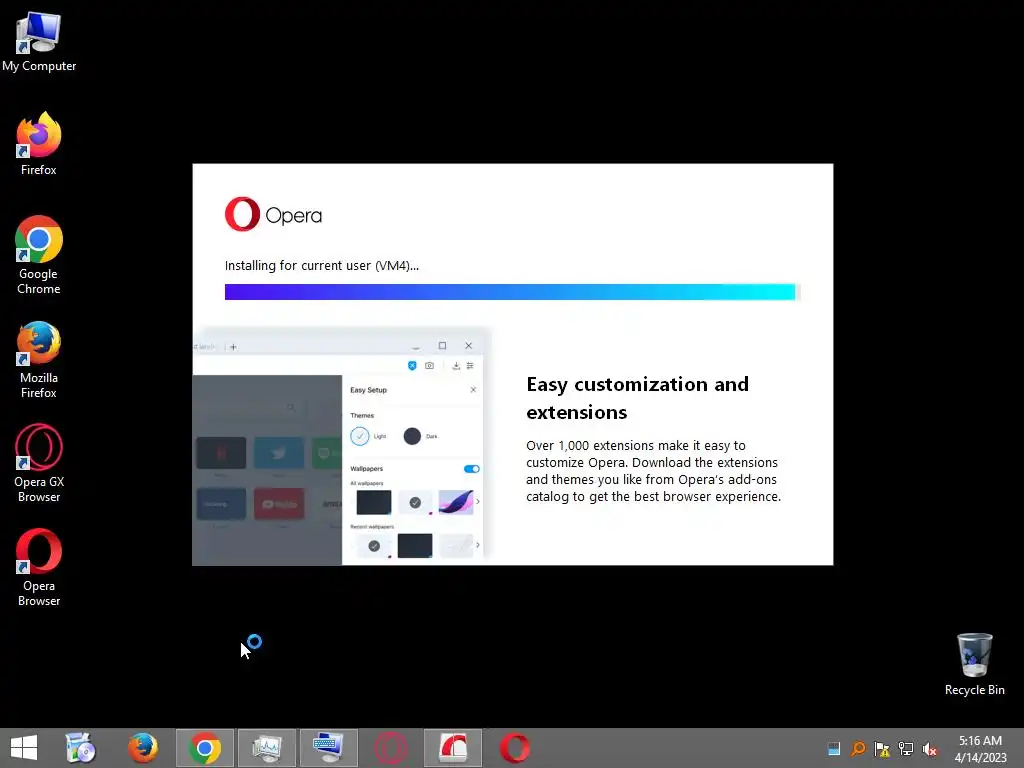Click the orange magnifier tray icon
This screenshot has height=768, width=1024.
click(x=858, y=749)
